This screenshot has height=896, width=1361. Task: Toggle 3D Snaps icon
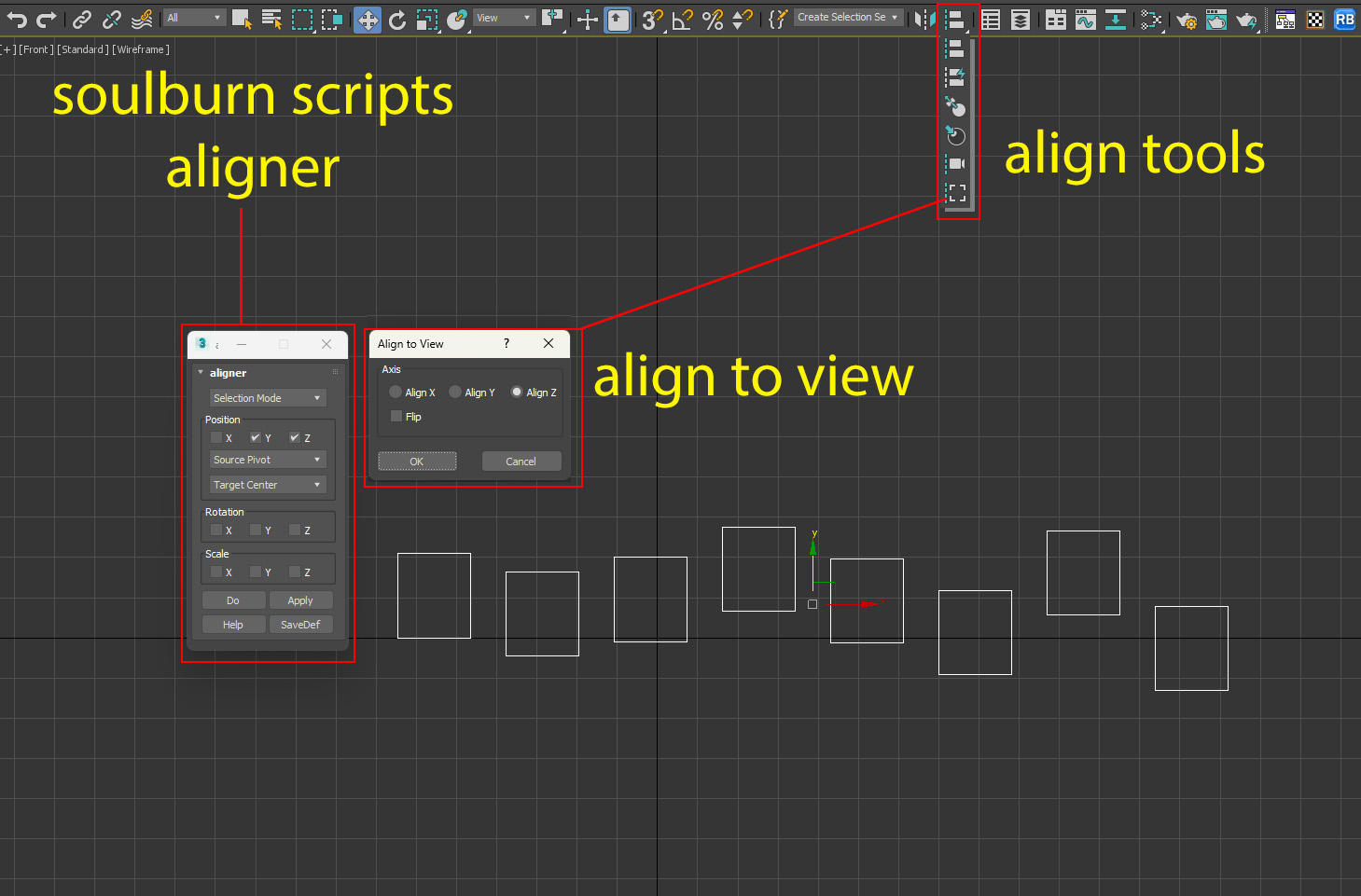click(653, 19)
